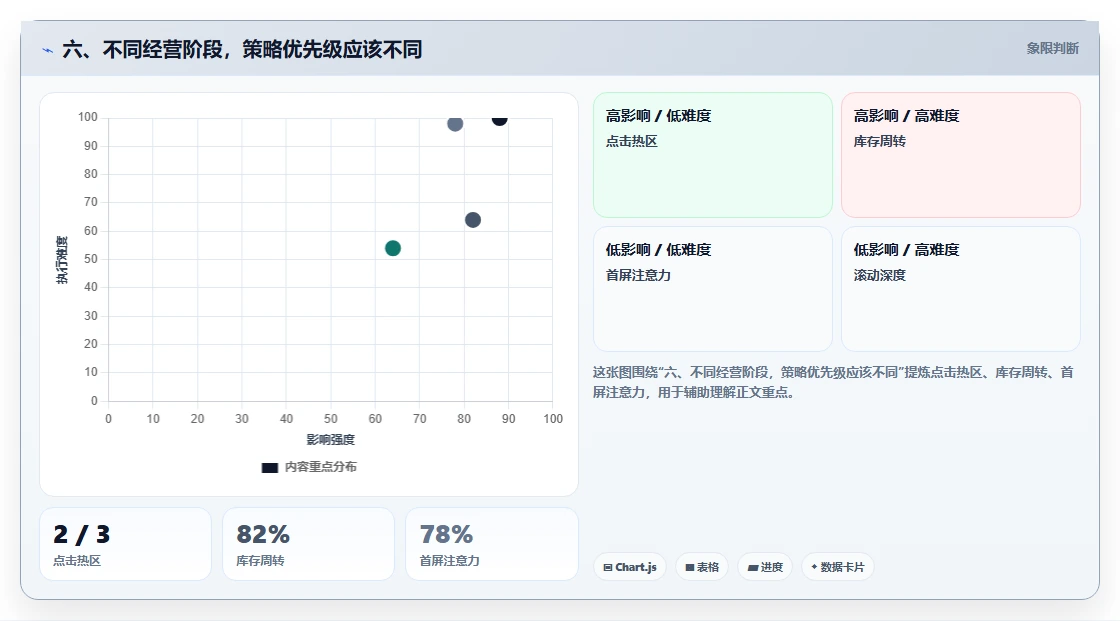Image resolution: width=1120 pixels, height=621 pixels.
Task: Click the 库存周转 text in pink quadrant card
Action: coord(879,141)
